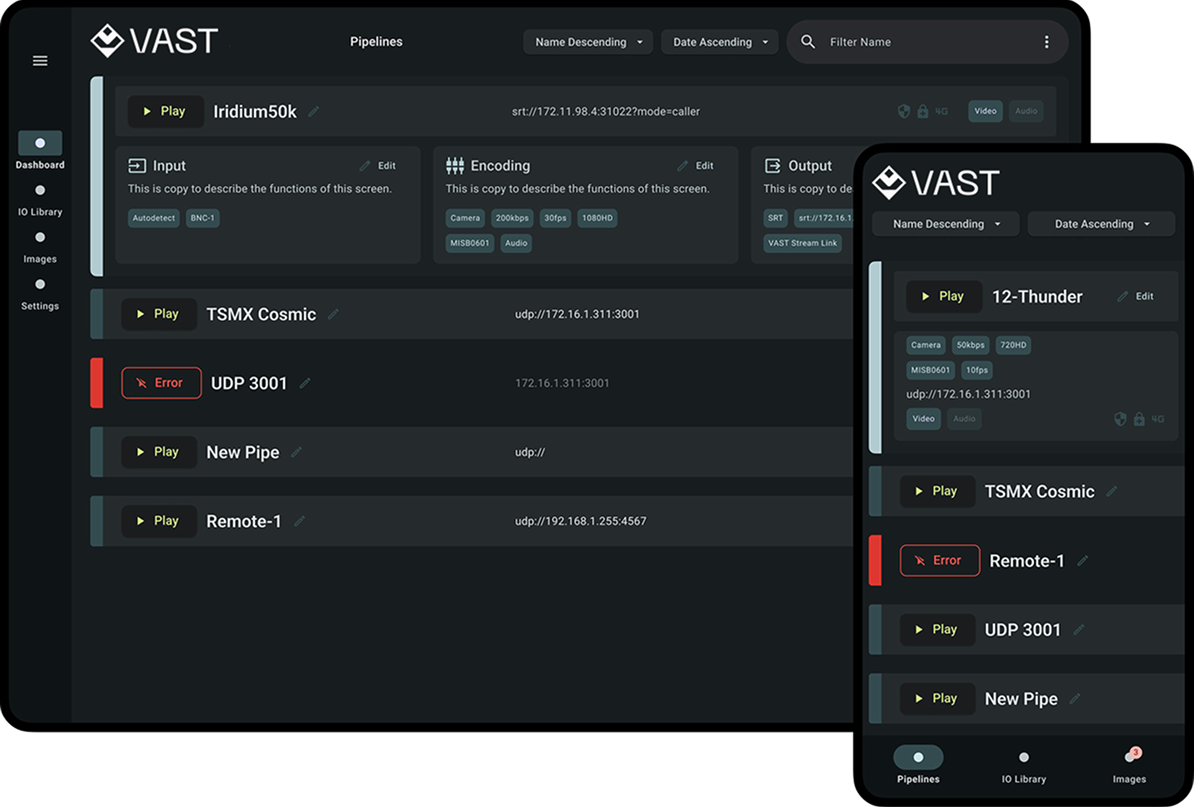
Task: Click the VAST Stream Link tag
Action: click(803, 243)
